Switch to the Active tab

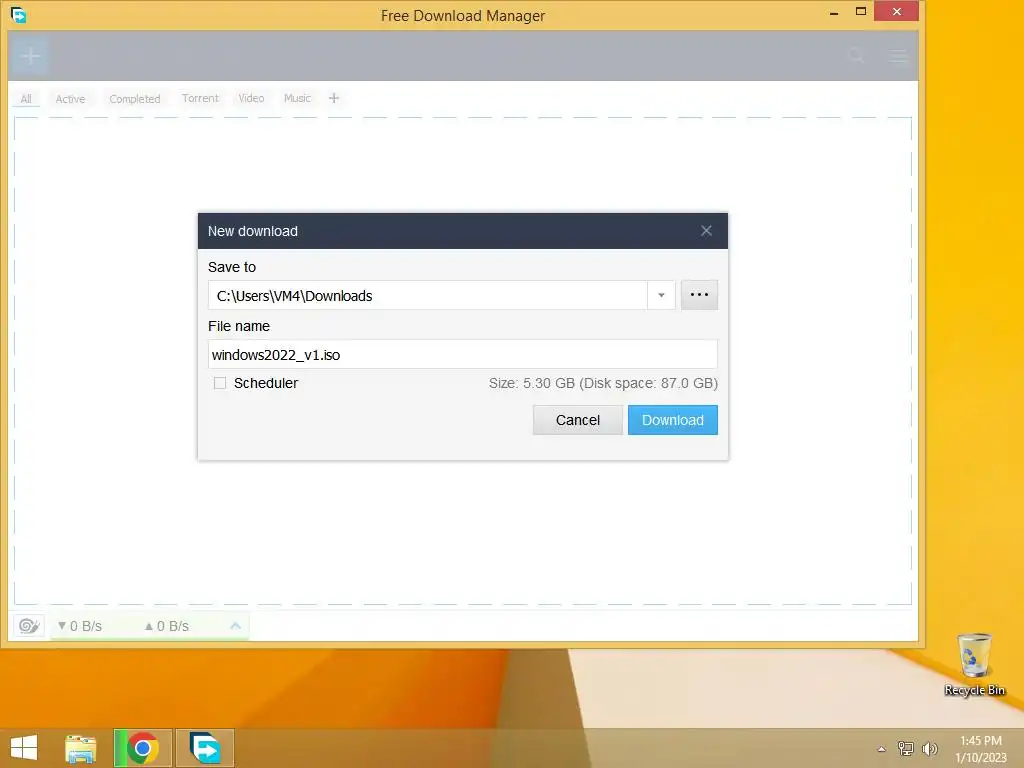tap(71, 99)
